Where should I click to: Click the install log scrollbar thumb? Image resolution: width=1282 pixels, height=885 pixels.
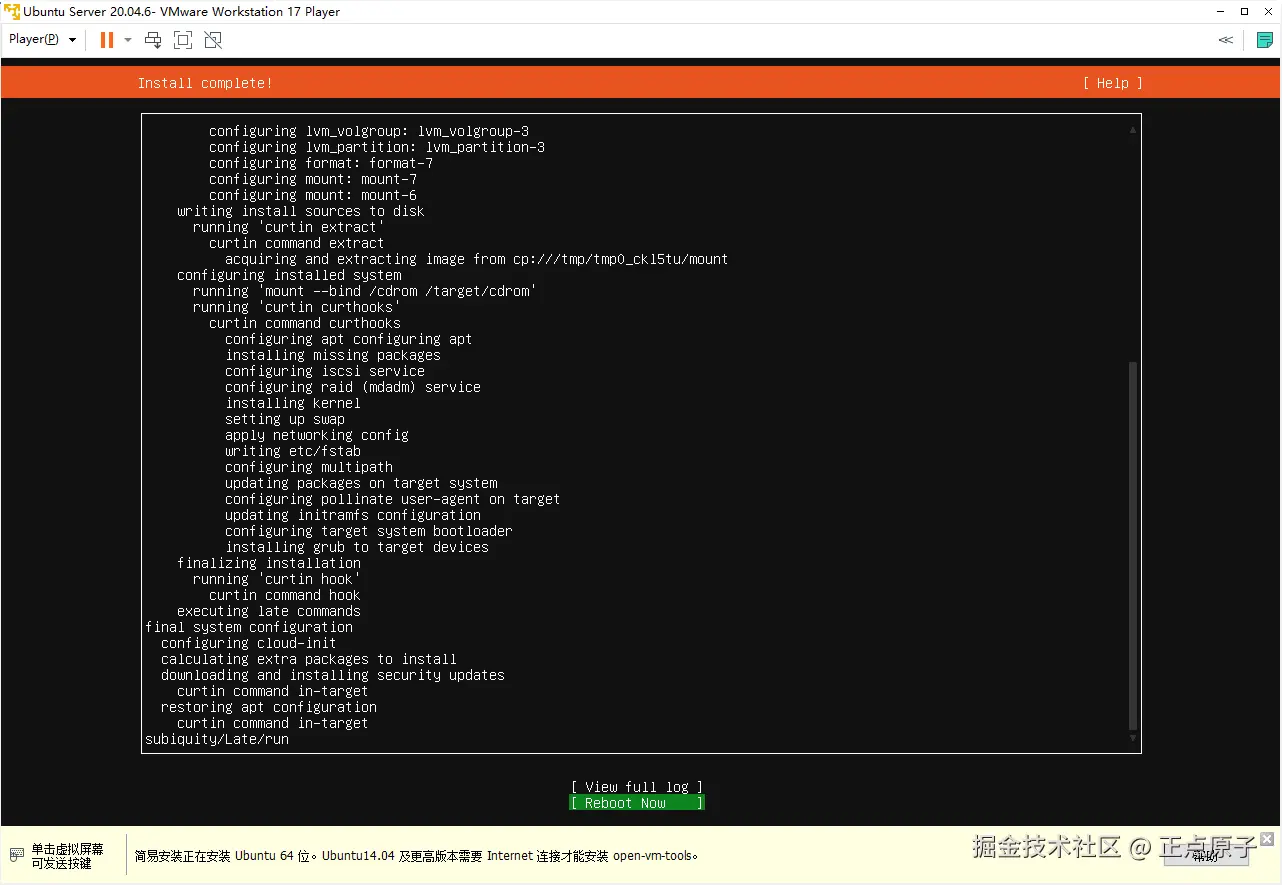(x=1133, y=546)
